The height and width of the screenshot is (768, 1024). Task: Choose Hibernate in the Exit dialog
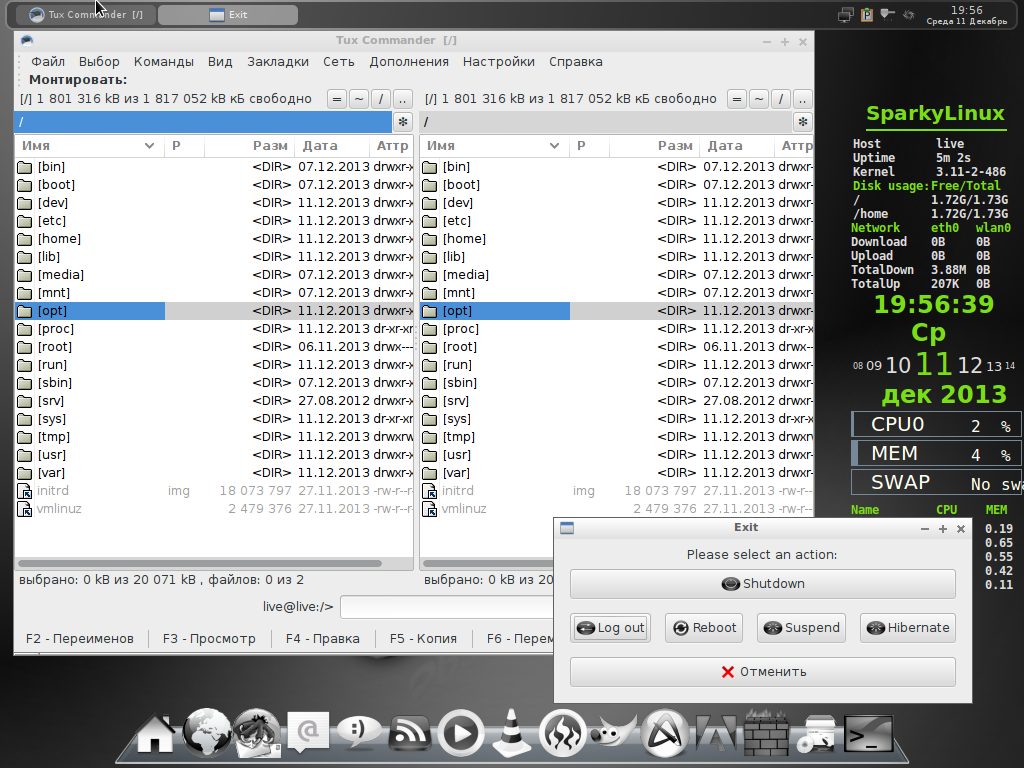tap(908, 628)
